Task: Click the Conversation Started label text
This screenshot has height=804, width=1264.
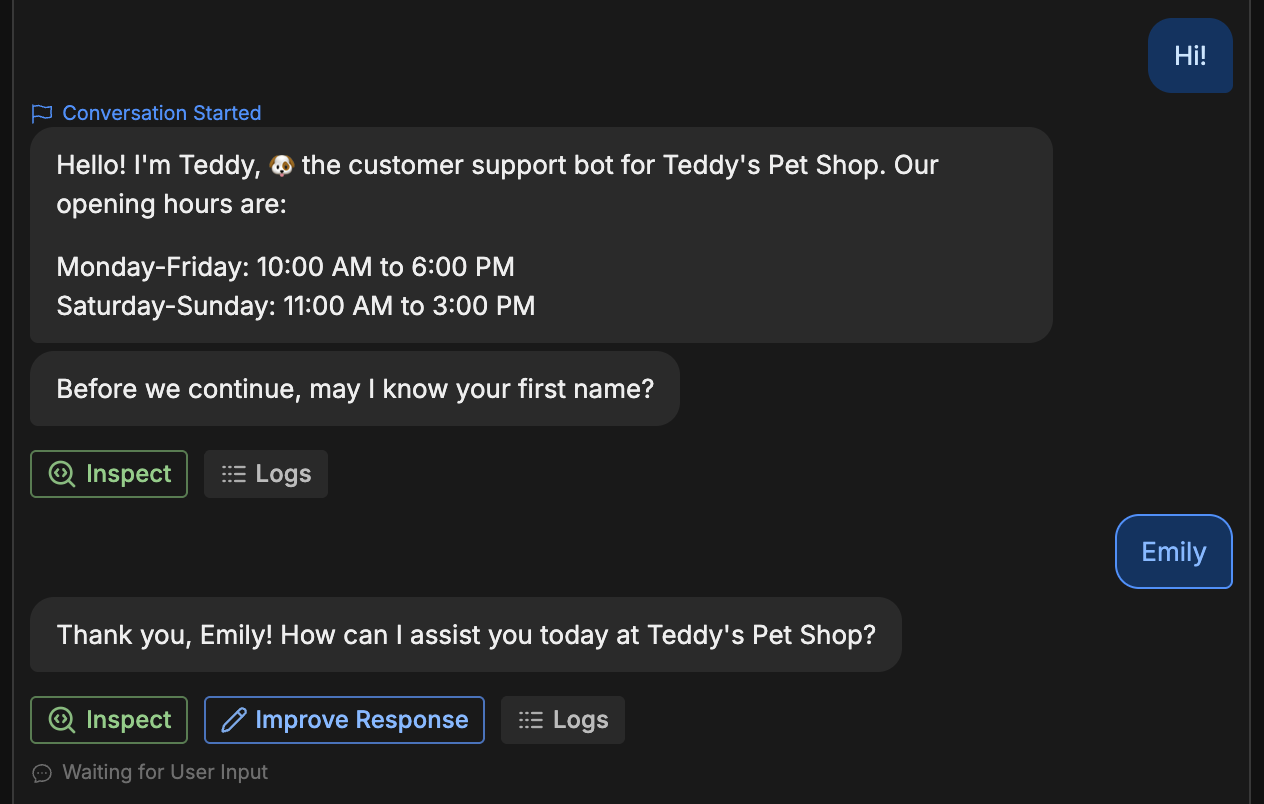Action: click(x=162, y=113)
